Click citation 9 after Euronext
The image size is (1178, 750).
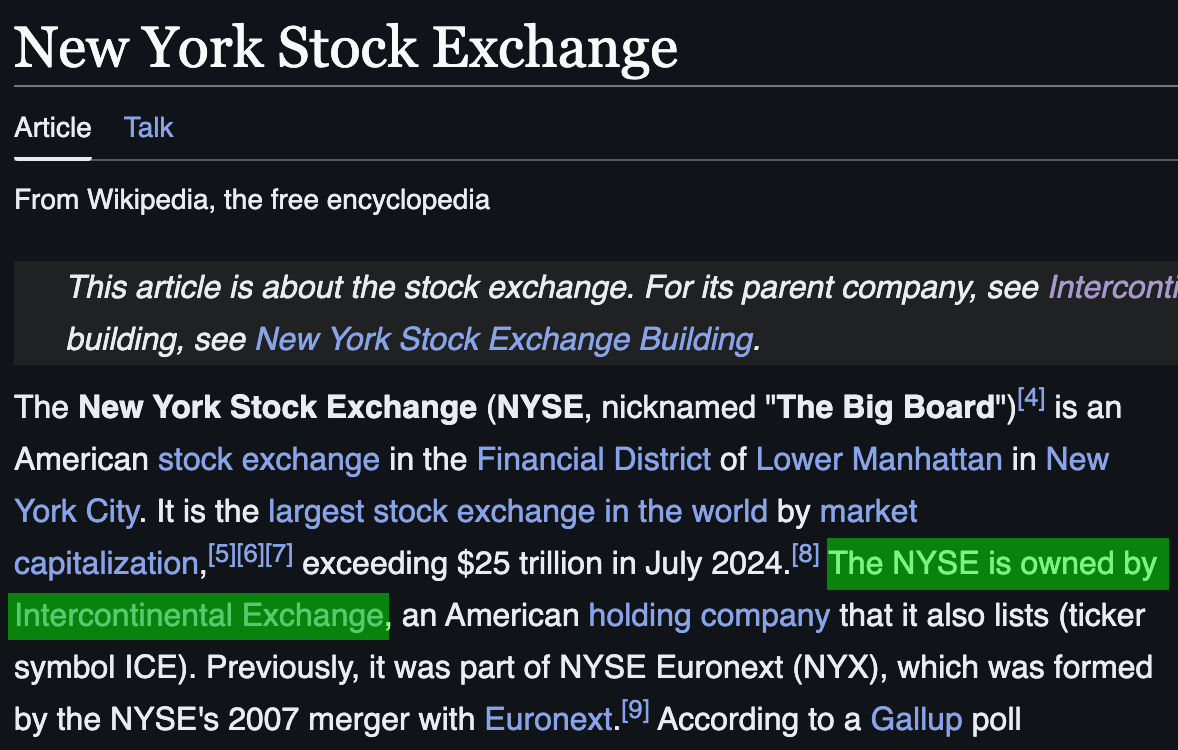click(x=635, y=711)
